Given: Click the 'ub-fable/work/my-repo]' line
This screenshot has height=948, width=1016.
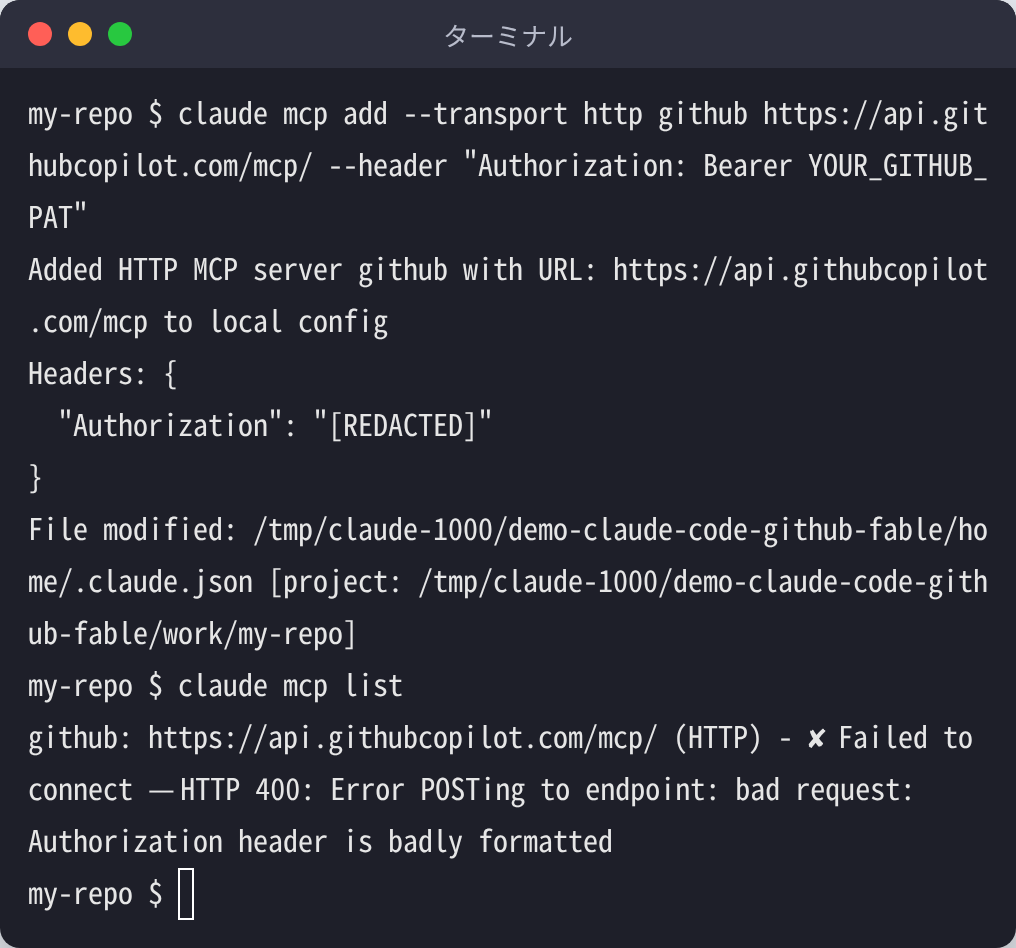Looking at the screenshot, I should click(192, 634).
